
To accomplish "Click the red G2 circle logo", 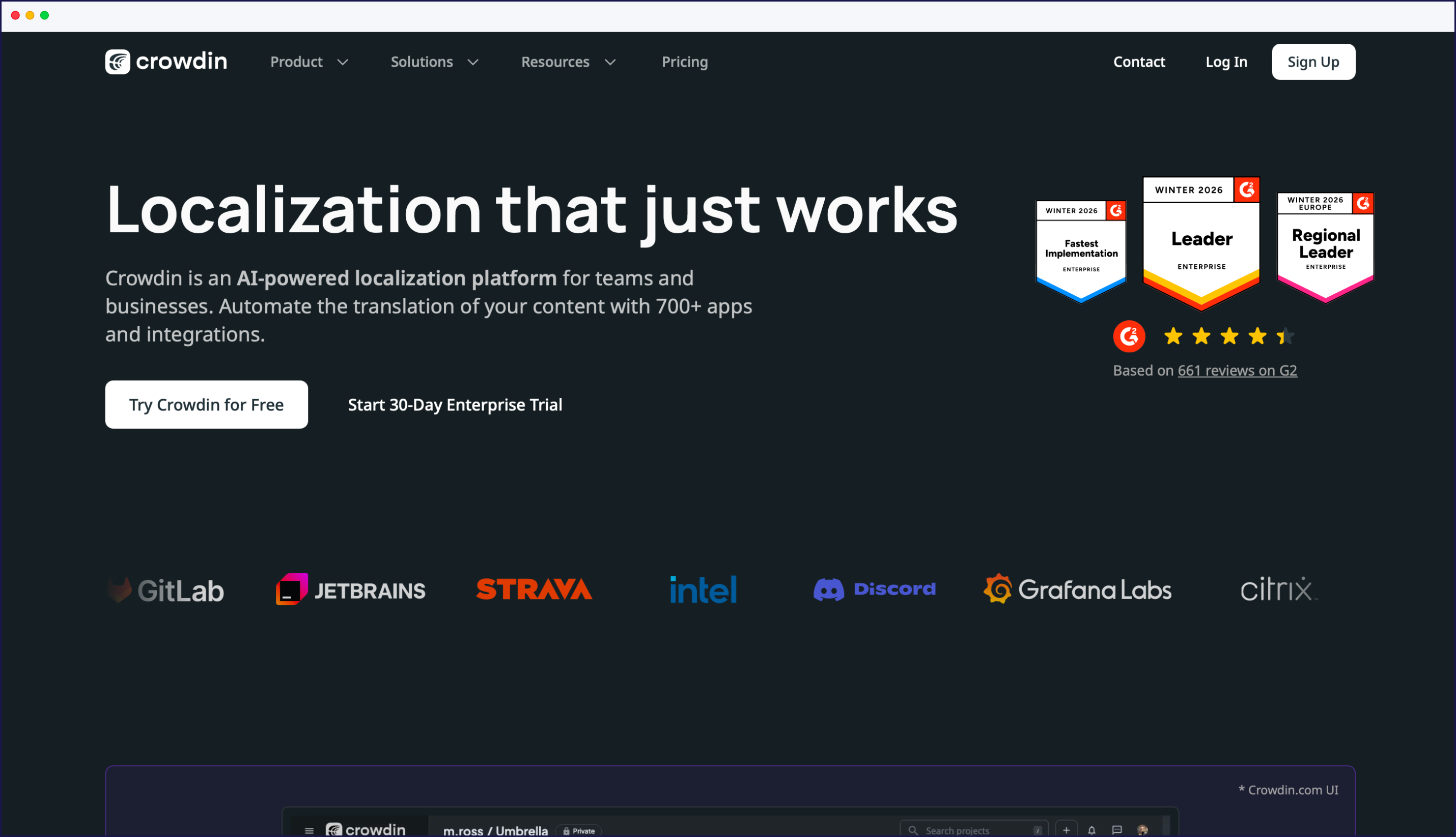I will click(x=1128, y=337).
